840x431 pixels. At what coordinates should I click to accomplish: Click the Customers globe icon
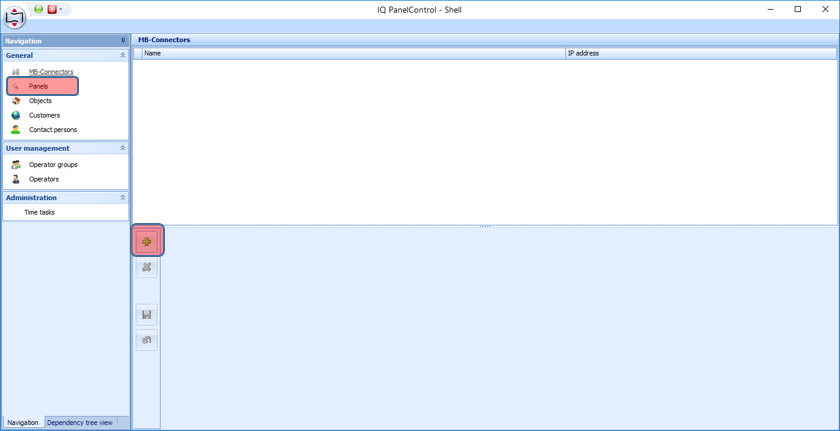click(16, 115)
